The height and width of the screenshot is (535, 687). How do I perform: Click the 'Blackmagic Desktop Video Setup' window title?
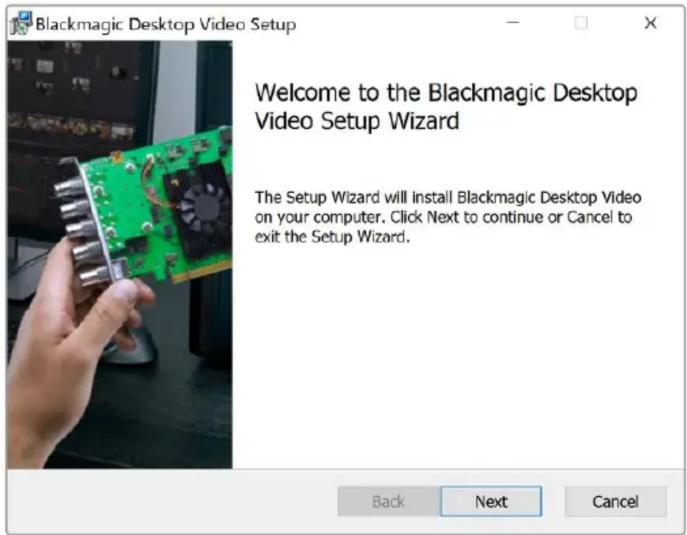[x=166, y=25]
